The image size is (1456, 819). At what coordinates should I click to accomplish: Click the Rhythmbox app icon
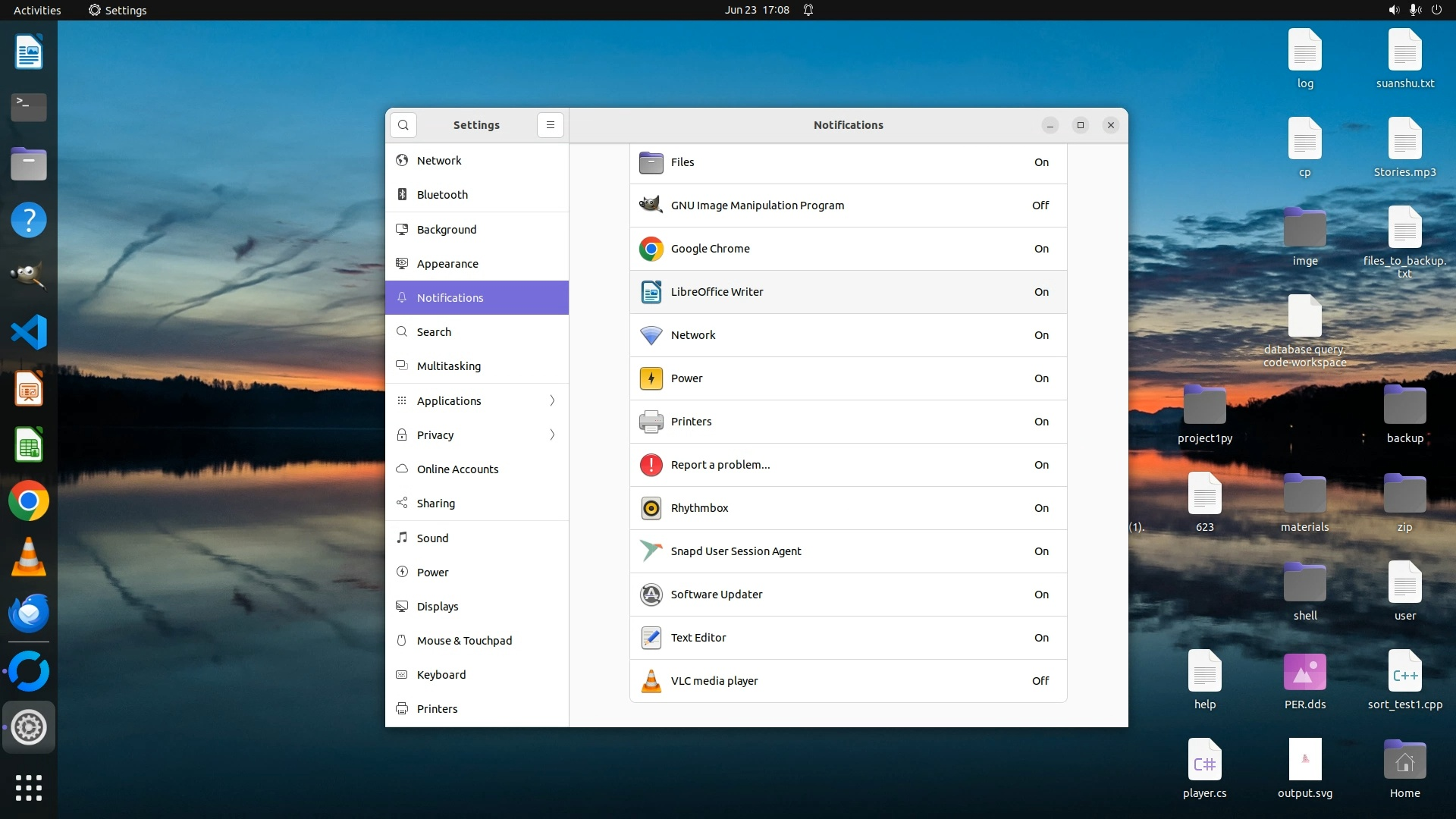click(x=651, y=508)
